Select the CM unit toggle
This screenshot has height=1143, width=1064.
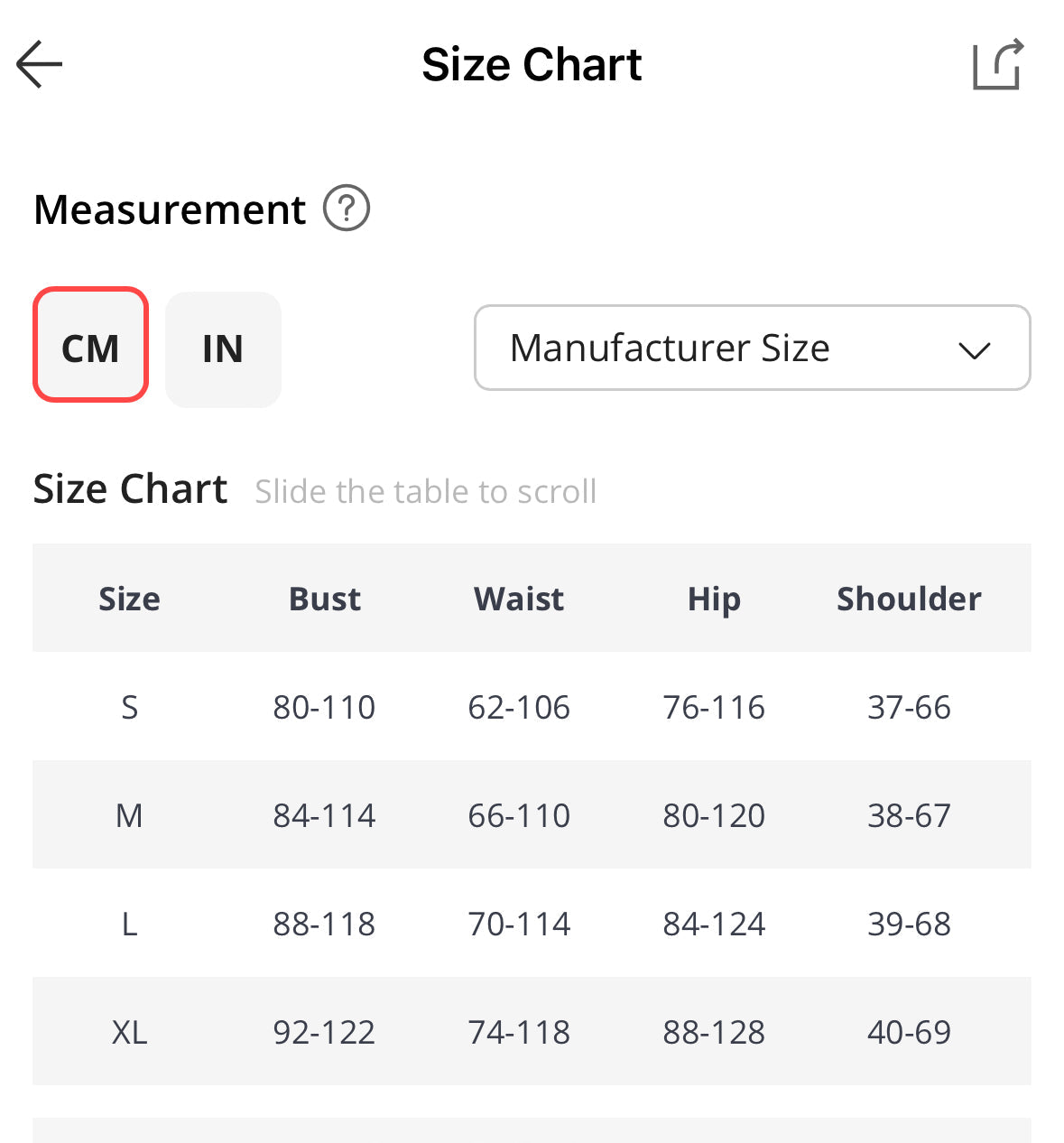[x=90, y=348]
